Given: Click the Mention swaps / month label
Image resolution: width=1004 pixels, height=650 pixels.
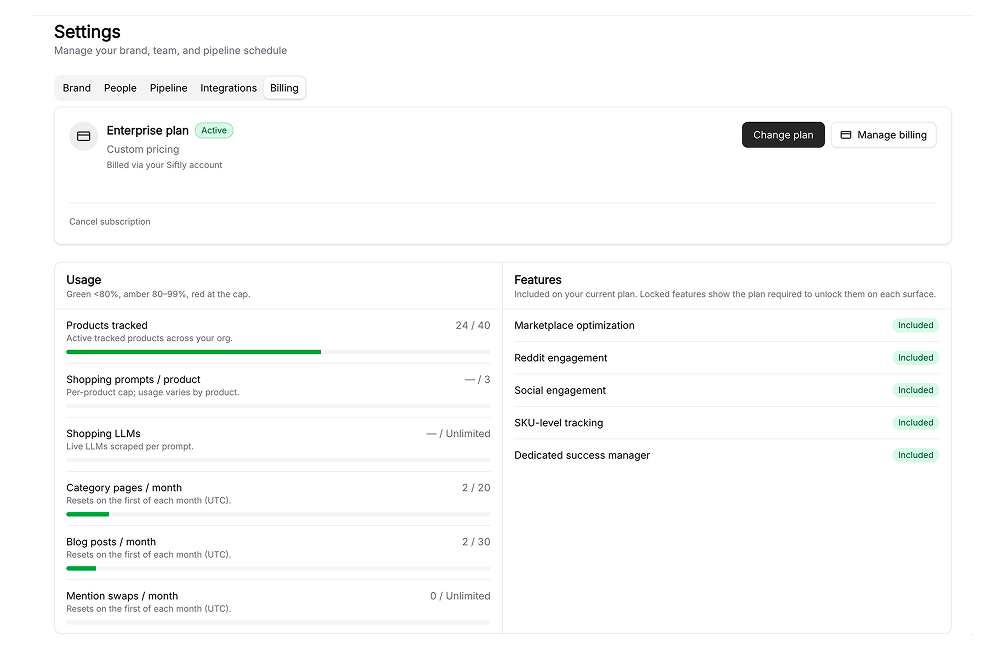Looking at the screenshot, I should (x=122, y=596).
